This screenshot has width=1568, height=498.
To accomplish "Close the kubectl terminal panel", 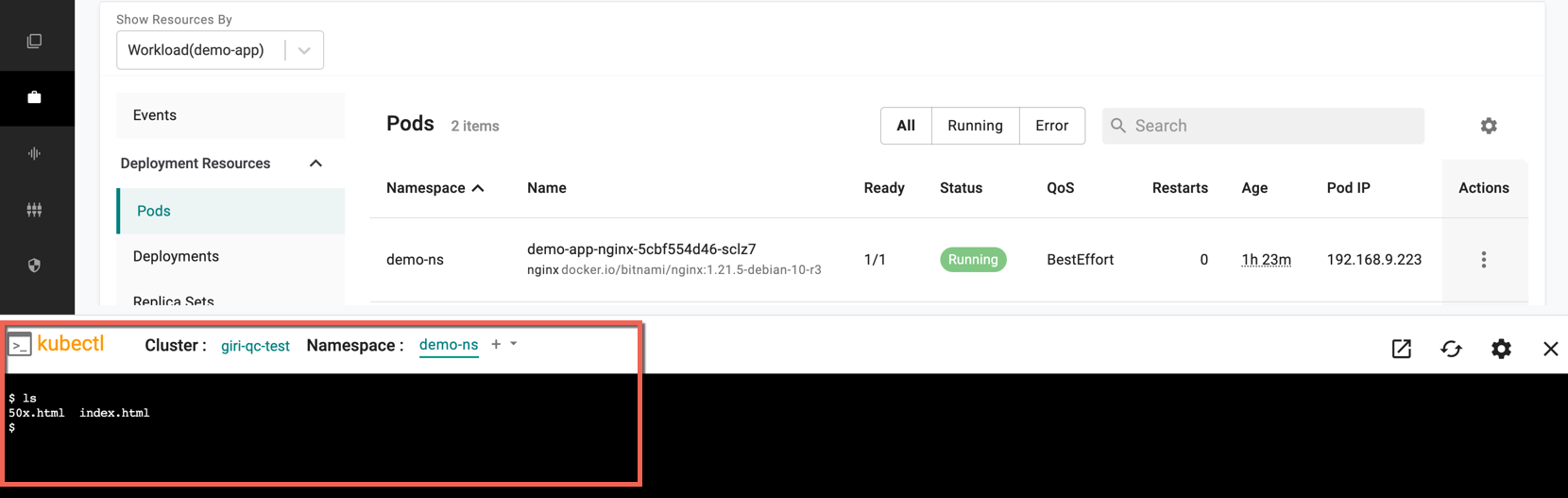I will pyautogui.click(x=1551, y=349).
